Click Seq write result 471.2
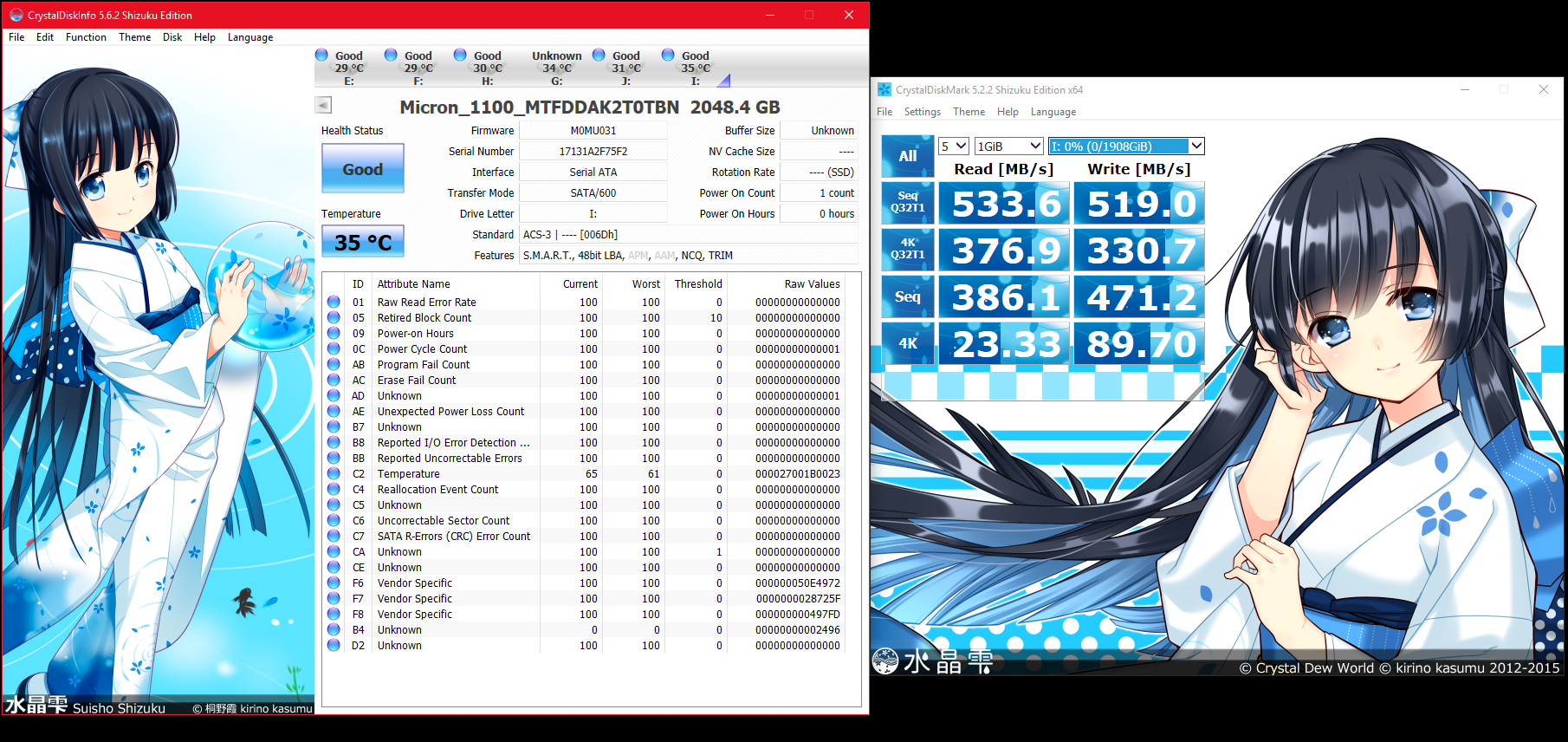Image resolution: width=1568 pixels, height=742 pixels. (1140, 296)
